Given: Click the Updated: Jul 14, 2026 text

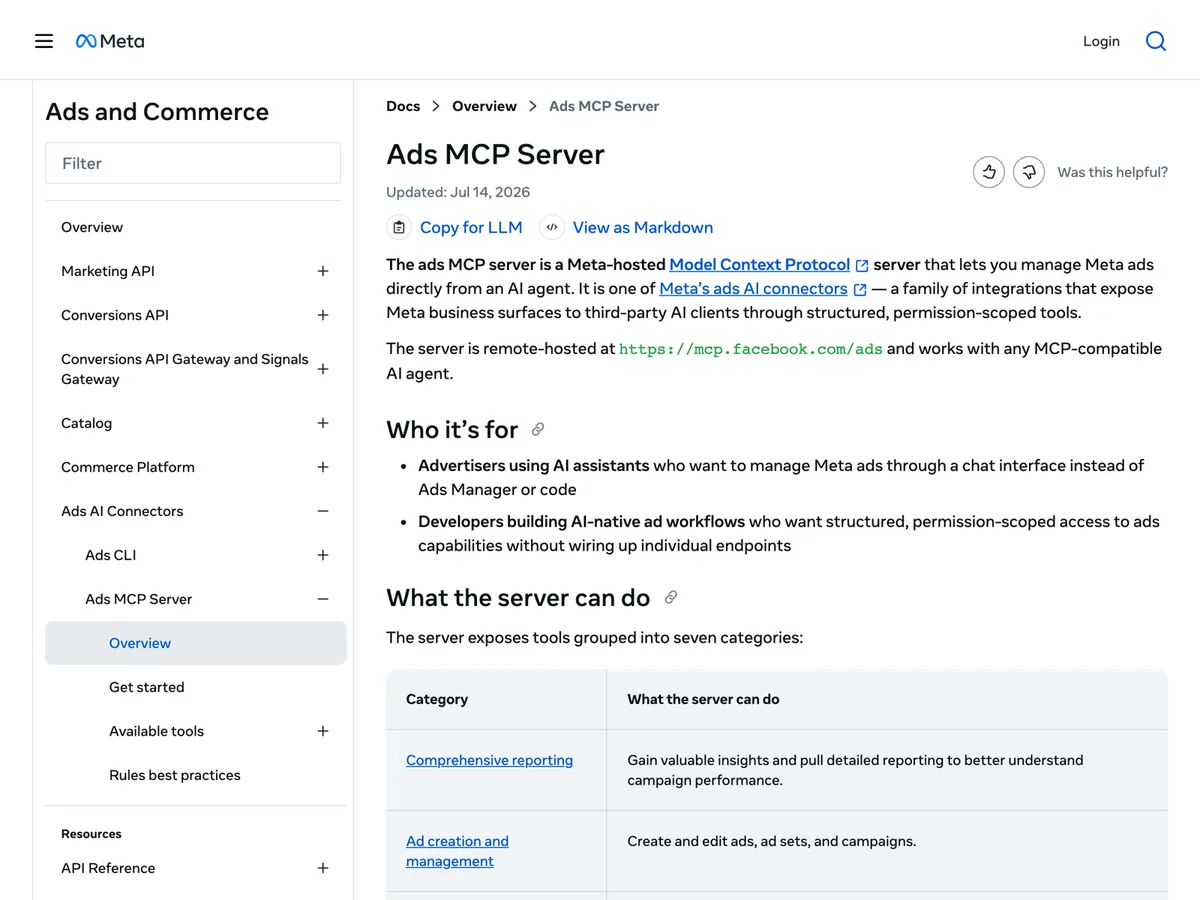Looking at the screenshot, I should [x=458, y=192].
